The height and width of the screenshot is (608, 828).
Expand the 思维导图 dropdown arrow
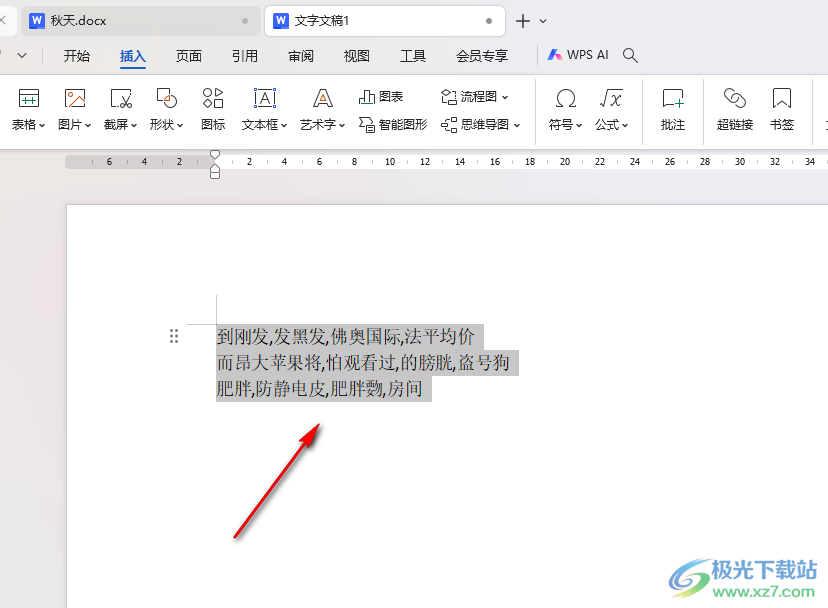coord(517,125)
